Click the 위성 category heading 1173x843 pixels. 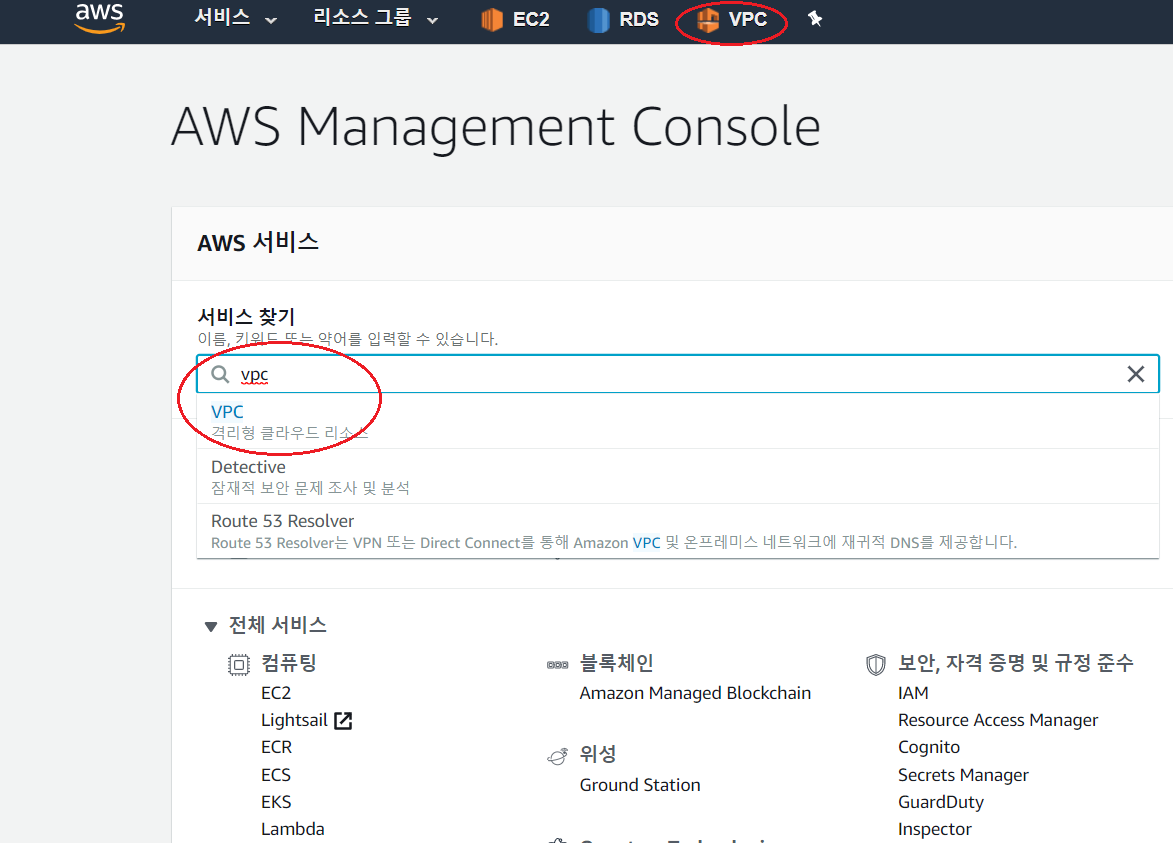[598, 754]
